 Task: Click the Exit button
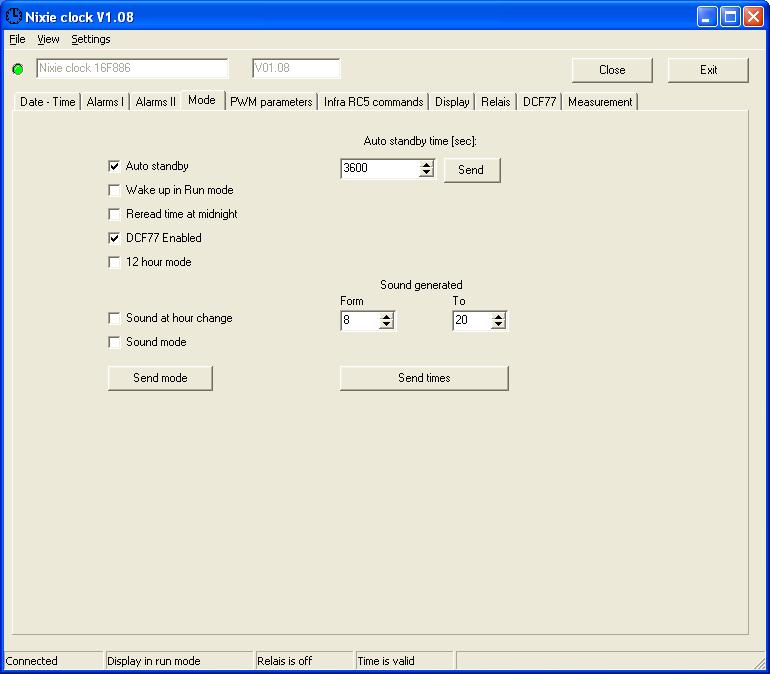708,70
